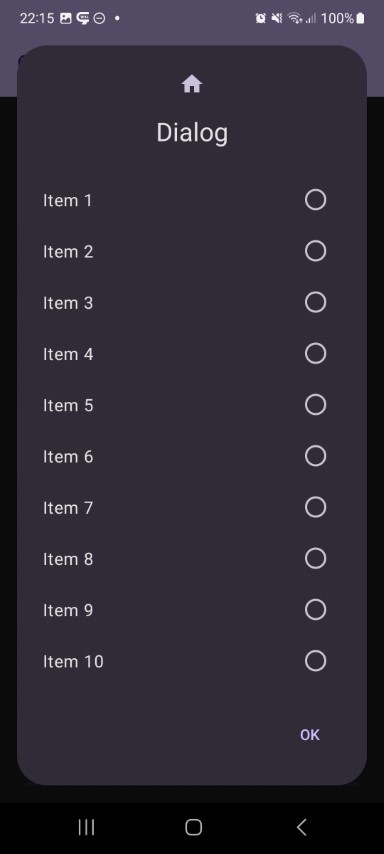Go back using the navigation bar arrow

301,827
